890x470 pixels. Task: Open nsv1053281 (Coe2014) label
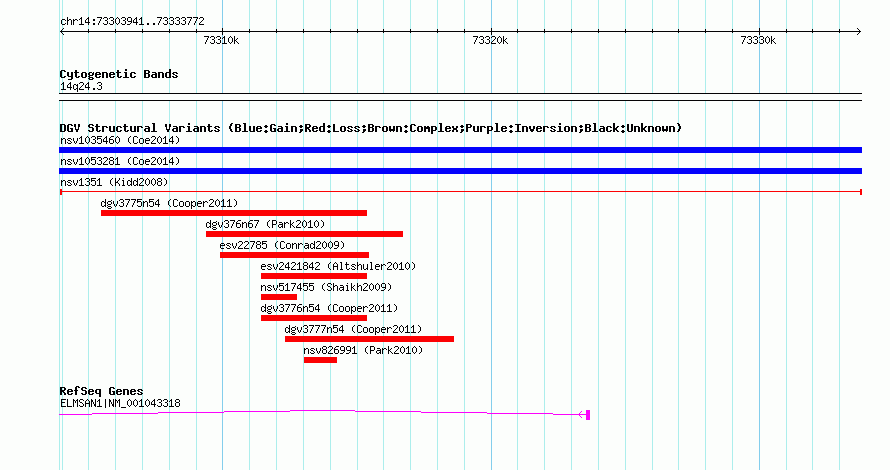pos(120,161)
